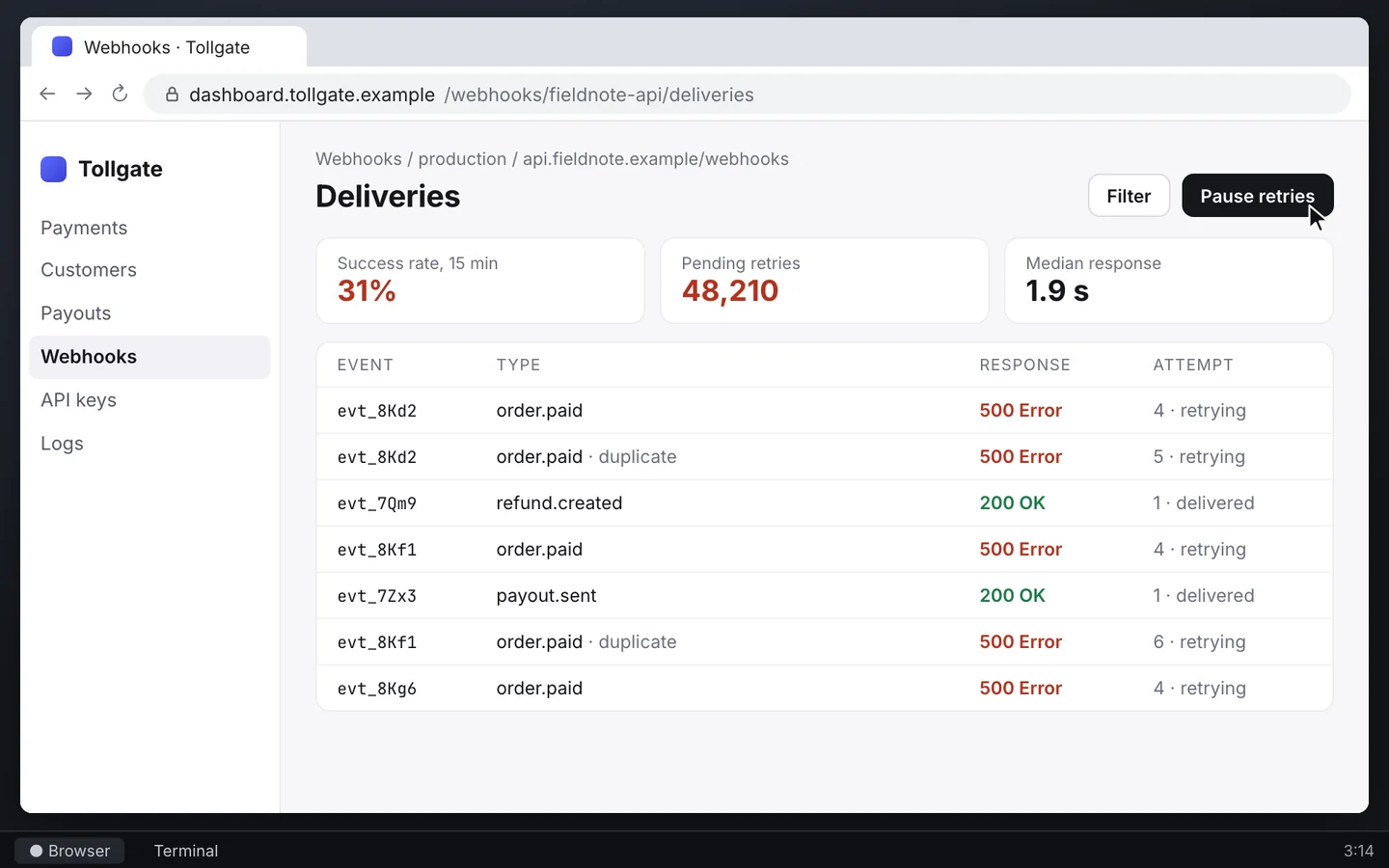Switch to Browser in the taskbar
This screenshot has height=868, width=1389.
point(69,851)
